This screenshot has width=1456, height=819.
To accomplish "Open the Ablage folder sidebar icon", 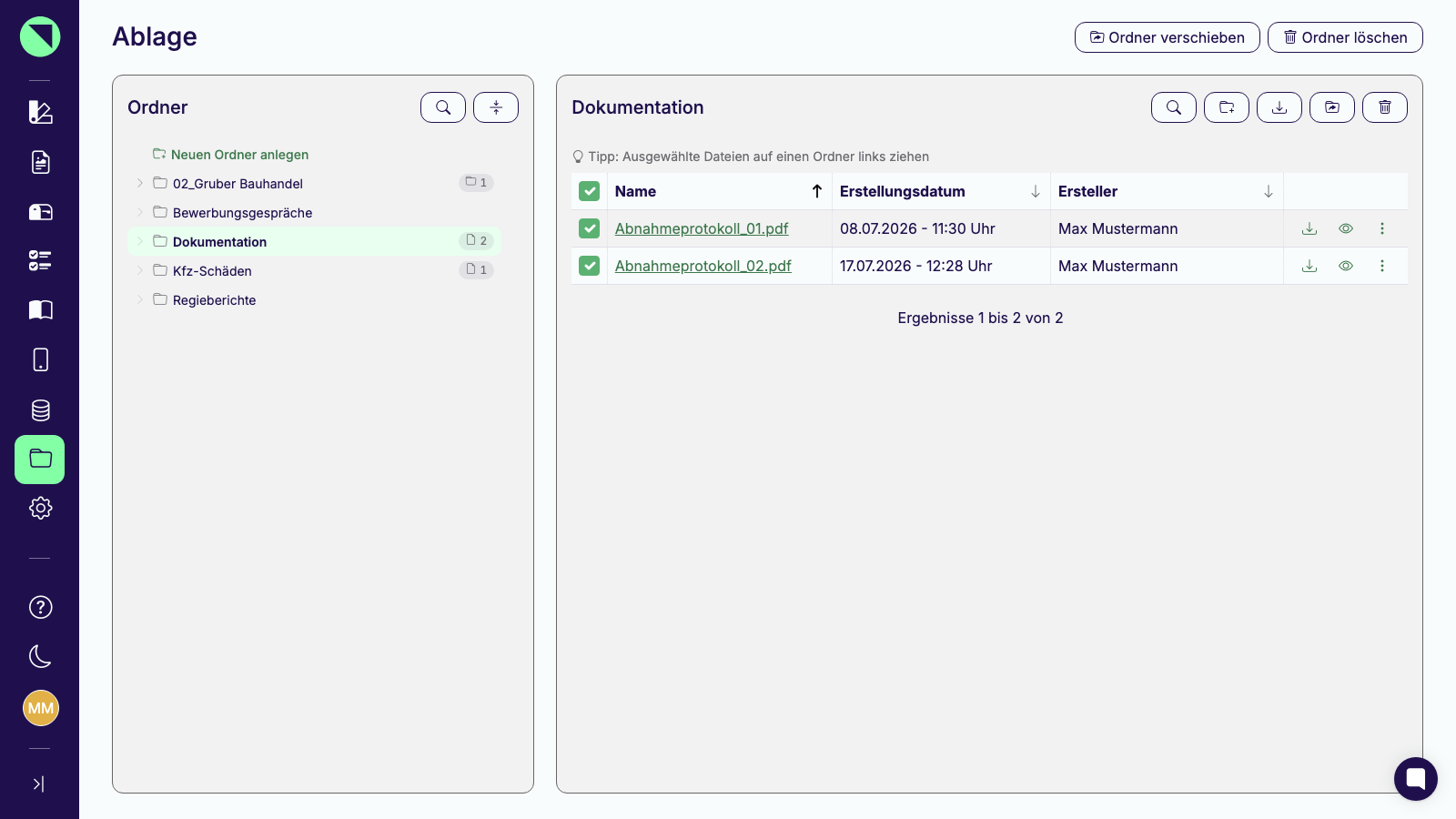I will (x=40, y=460).
